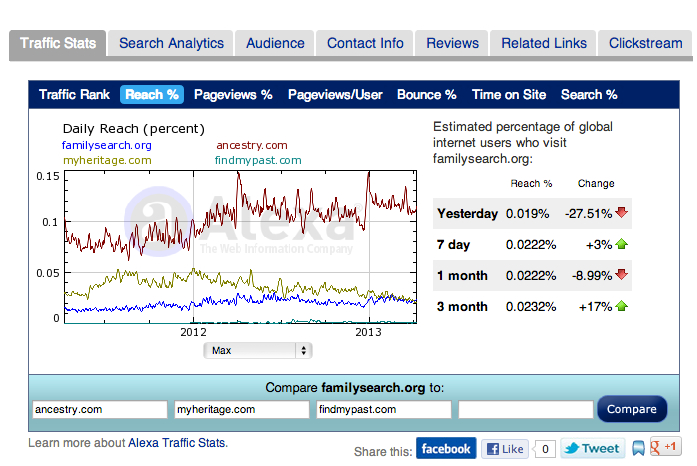Switch to the Search Analytics tab
This screenshot has width=697, height=466.
[171, 43]
